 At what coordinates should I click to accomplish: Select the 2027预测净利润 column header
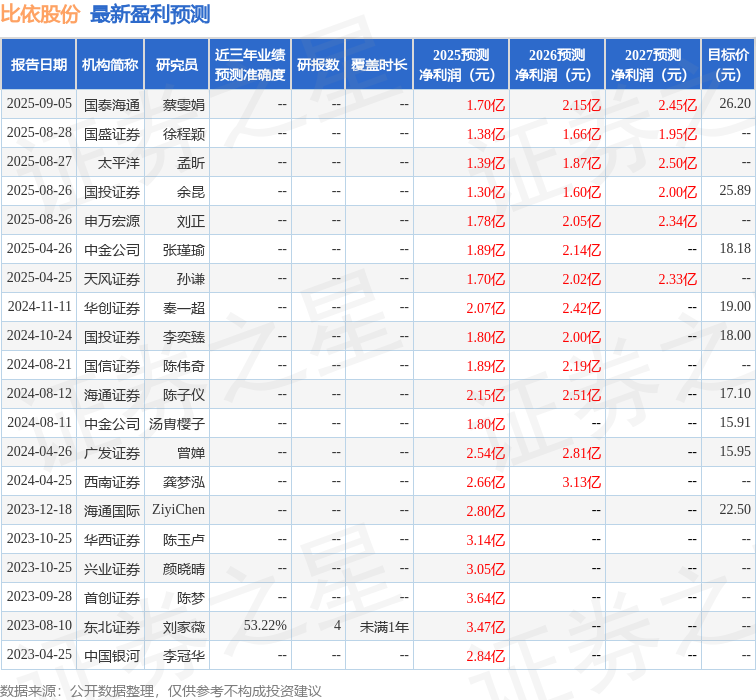[653, 65]
